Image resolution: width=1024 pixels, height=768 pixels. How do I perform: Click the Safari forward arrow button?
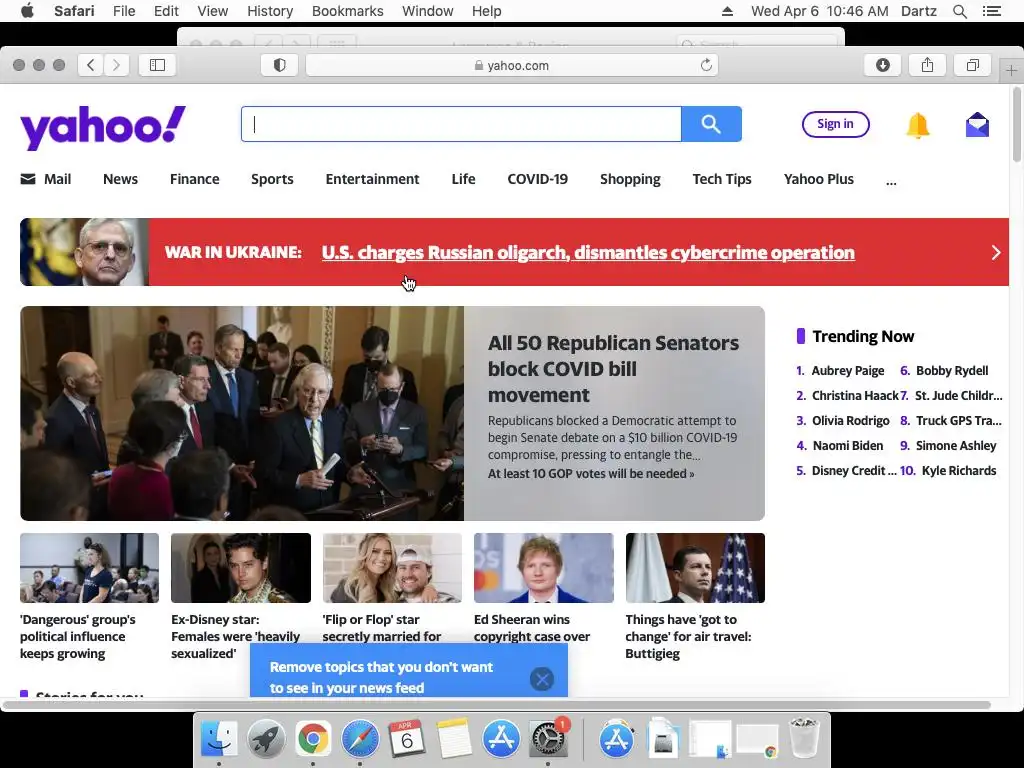point(116,65)
